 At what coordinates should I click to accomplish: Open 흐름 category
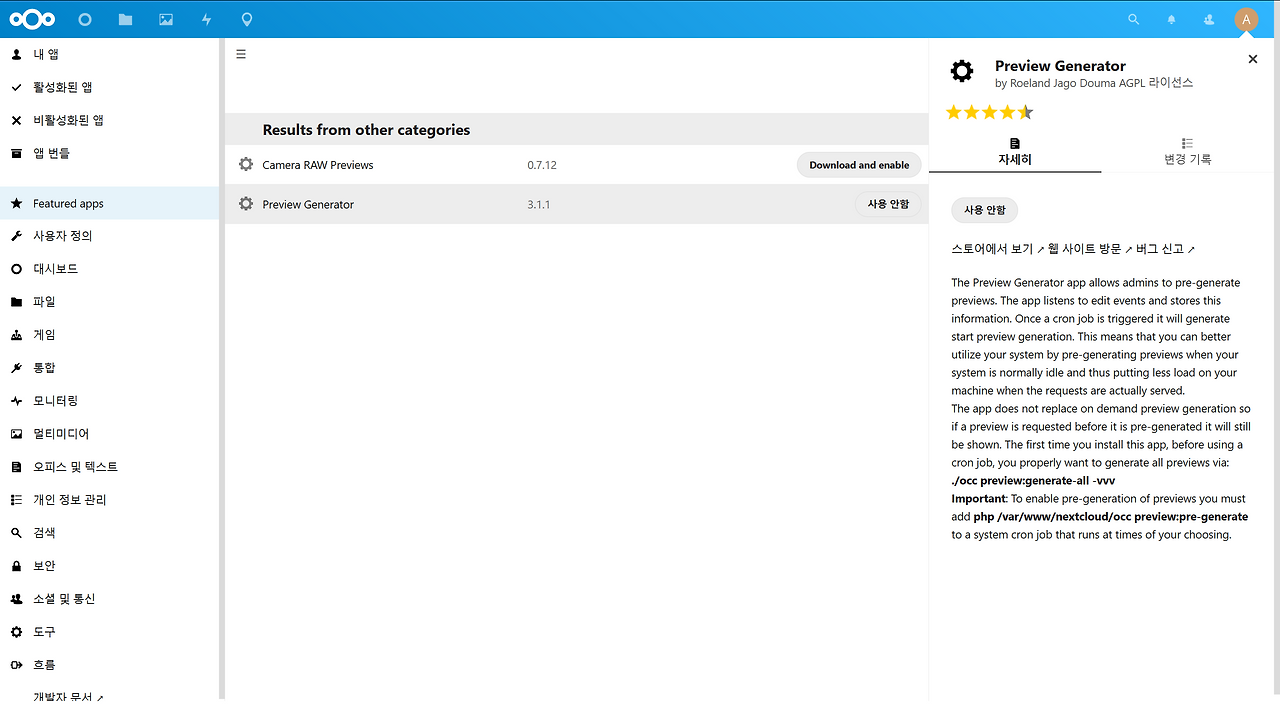pyautogui.click(x=109, y=665)
